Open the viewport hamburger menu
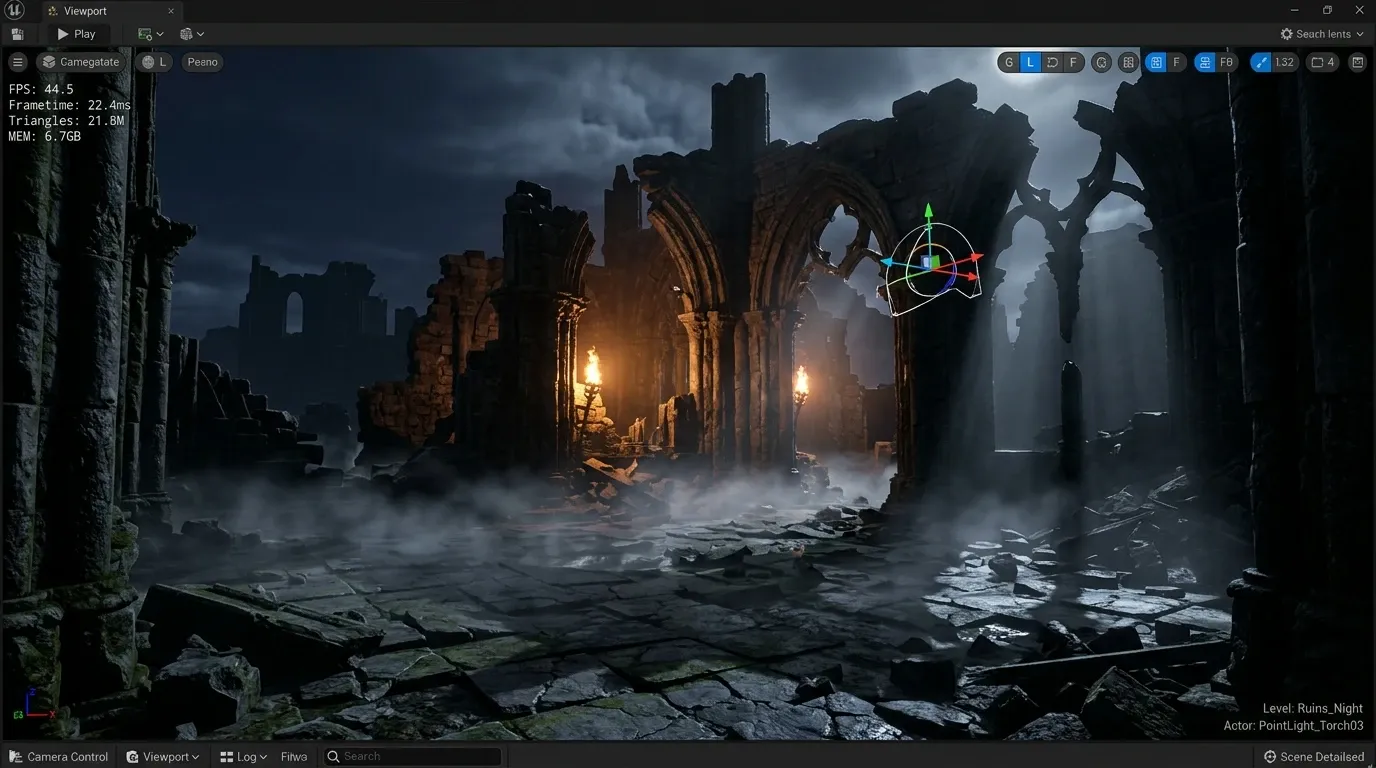1376x768 pixels. coord(17,62)
